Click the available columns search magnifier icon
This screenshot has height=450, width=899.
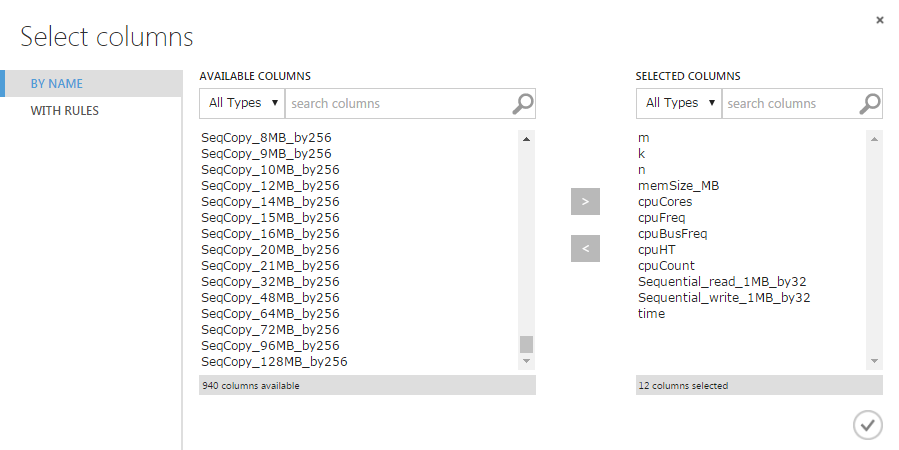tap(523, 103)
